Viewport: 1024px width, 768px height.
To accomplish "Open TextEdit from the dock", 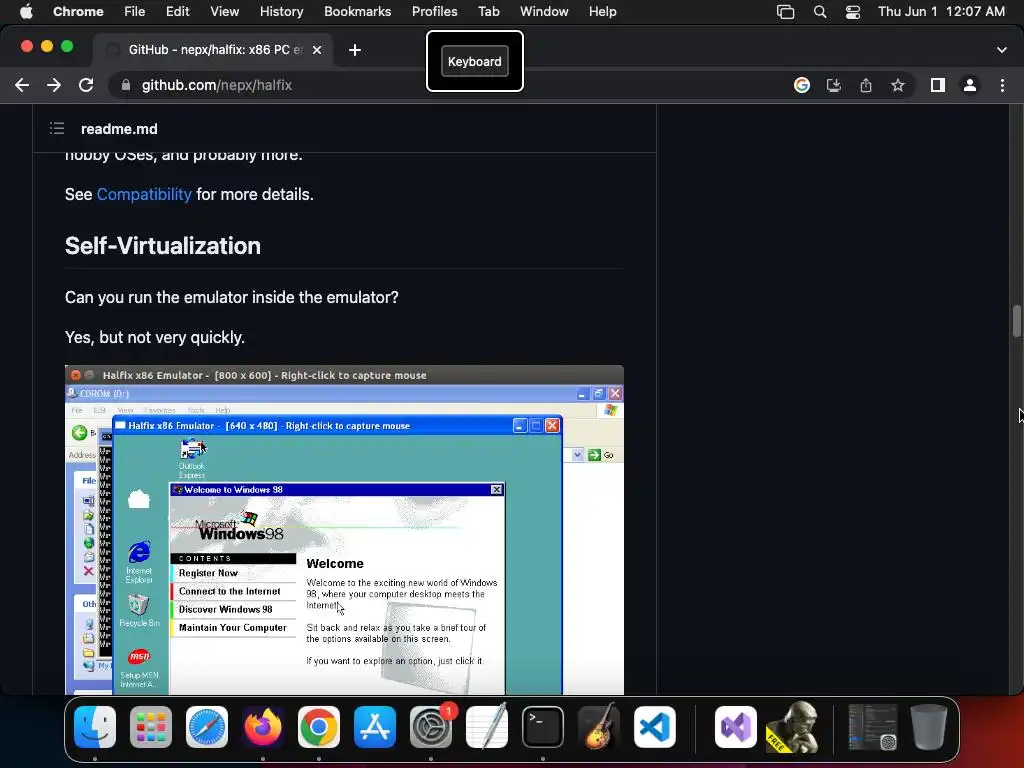I will pos(487,727).
